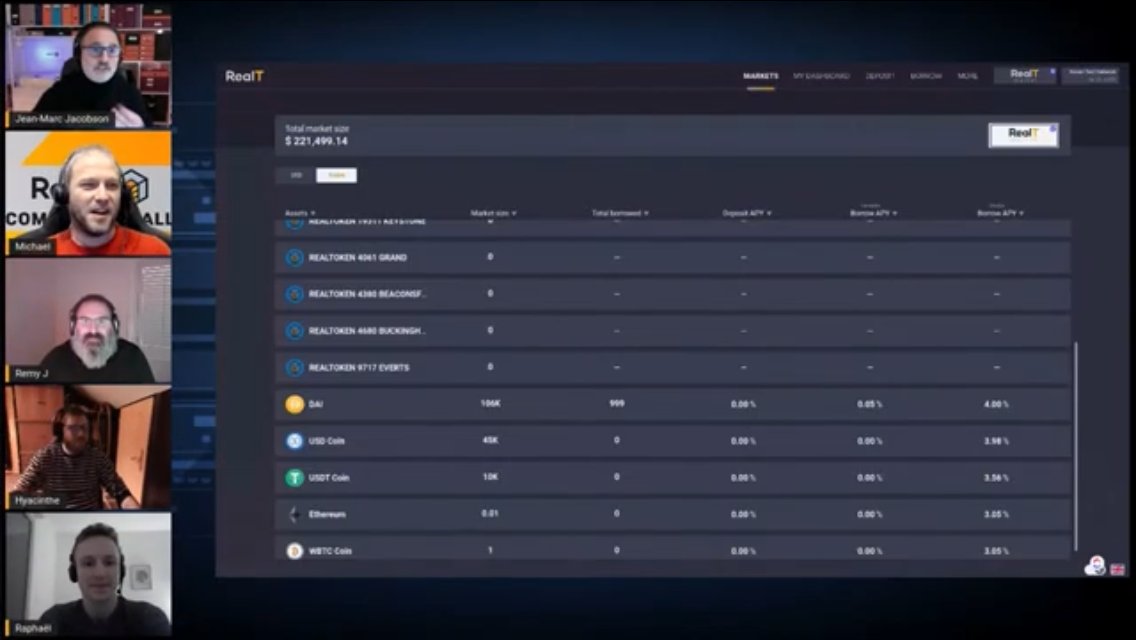The height and width of the screenshot is (640, 1136).
Task: Click the REALTOKEN 9717 EVERTS token icon
Action: 294,367
